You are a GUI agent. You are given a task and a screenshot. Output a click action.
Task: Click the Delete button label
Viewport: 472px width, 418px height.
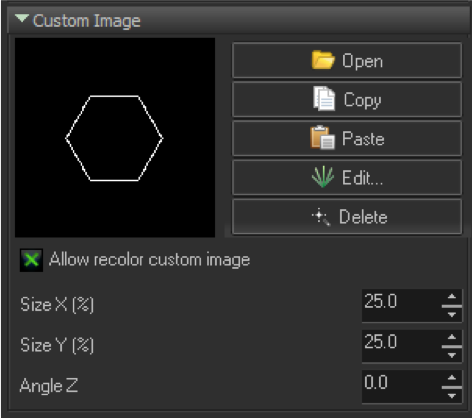tap(363, 217)
